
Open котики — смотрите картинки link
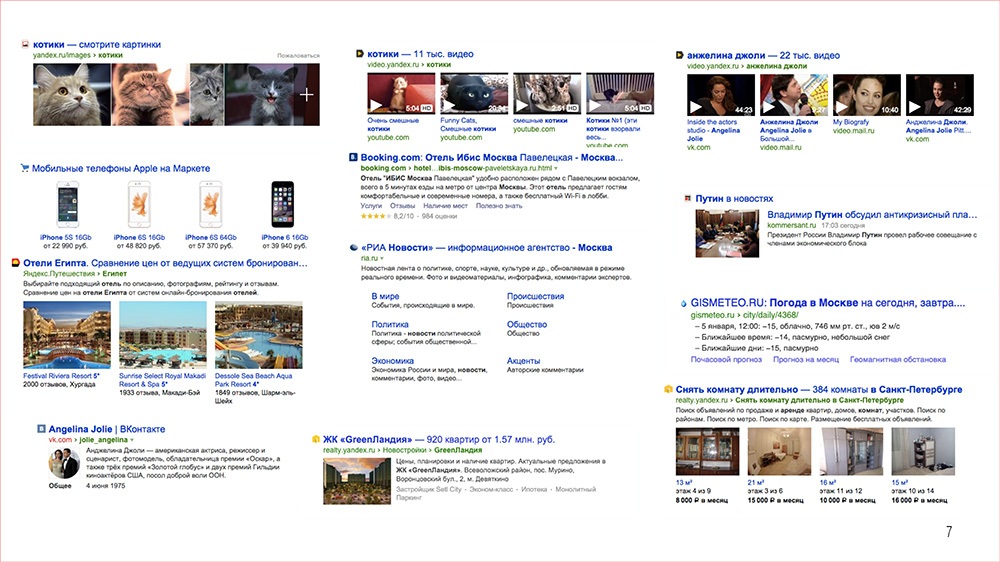click(x=97, y=45)
